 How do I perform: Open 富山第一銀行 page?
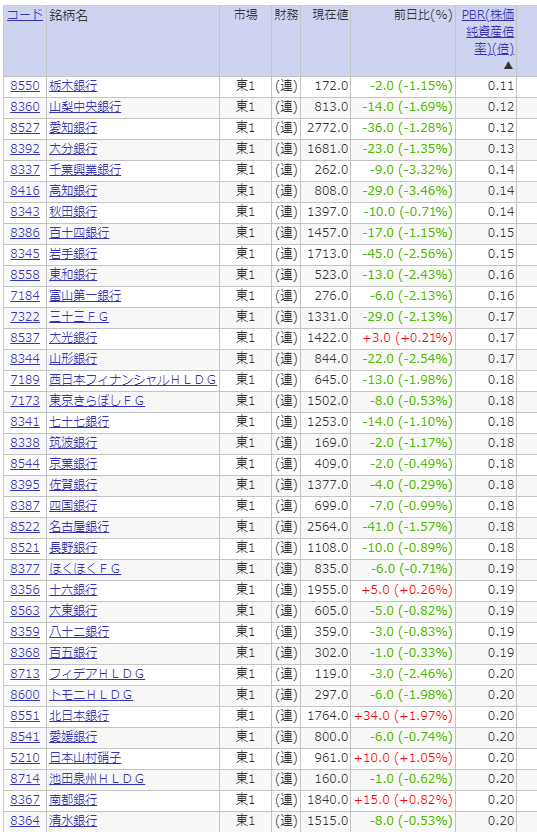[85, 296]
